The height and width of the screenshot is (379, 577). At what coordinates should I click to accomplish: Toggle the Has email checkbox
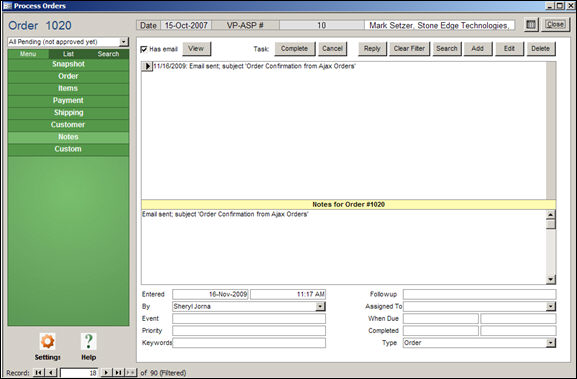[144, 49]
